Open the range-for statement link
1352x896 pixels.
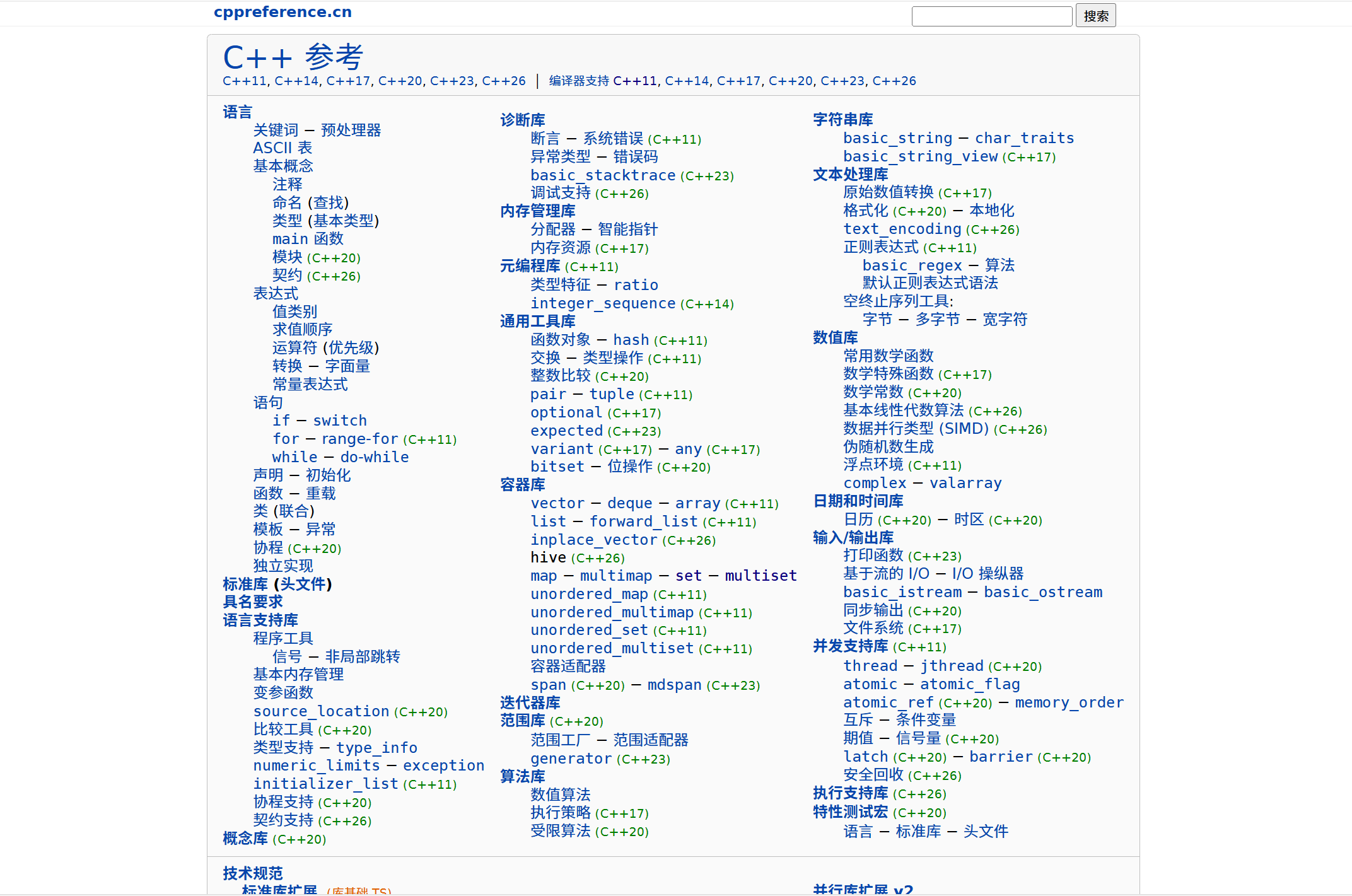point(359,439)
